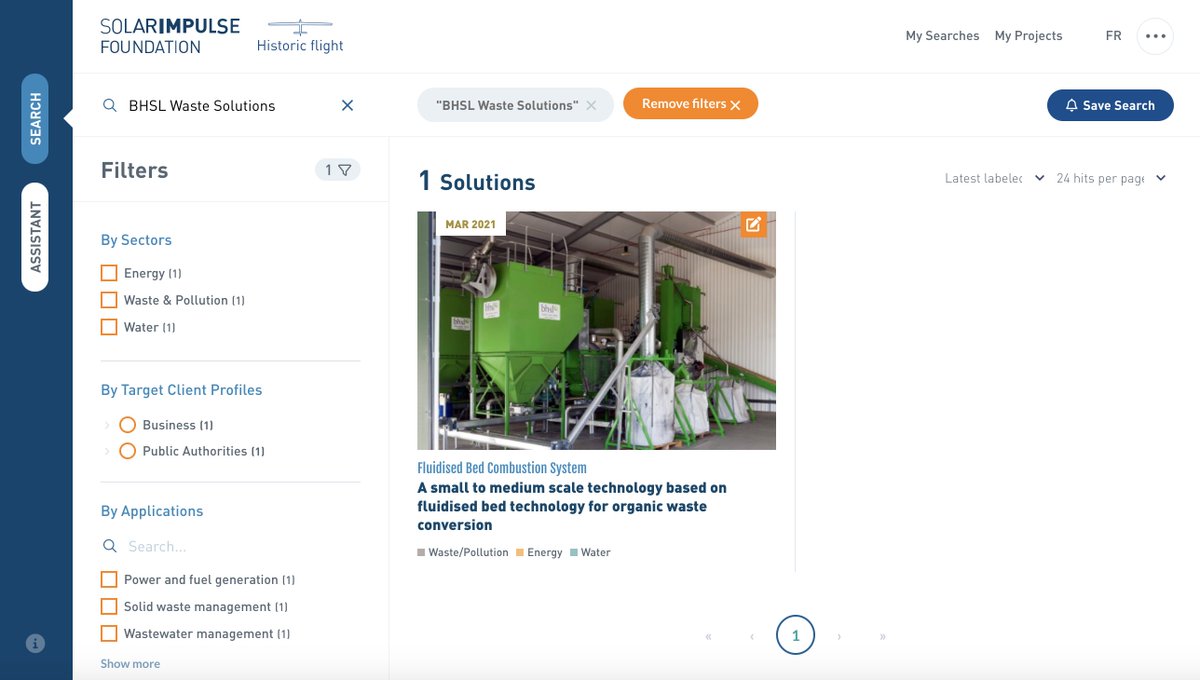Click the info icon in the bottom corner

[x=35, y=643]
